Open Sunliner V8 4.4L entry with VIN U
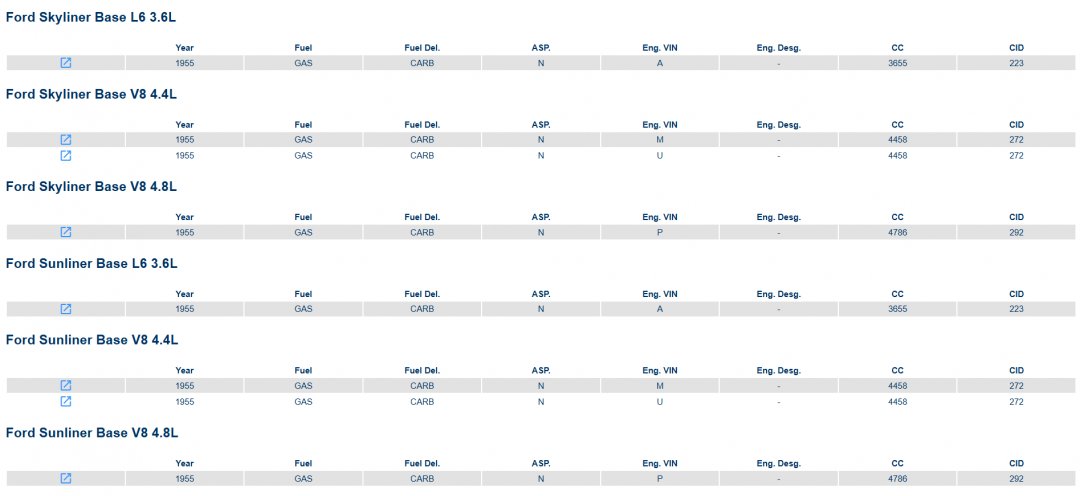The image size is (1080, 496). click(x=66, y=401)
